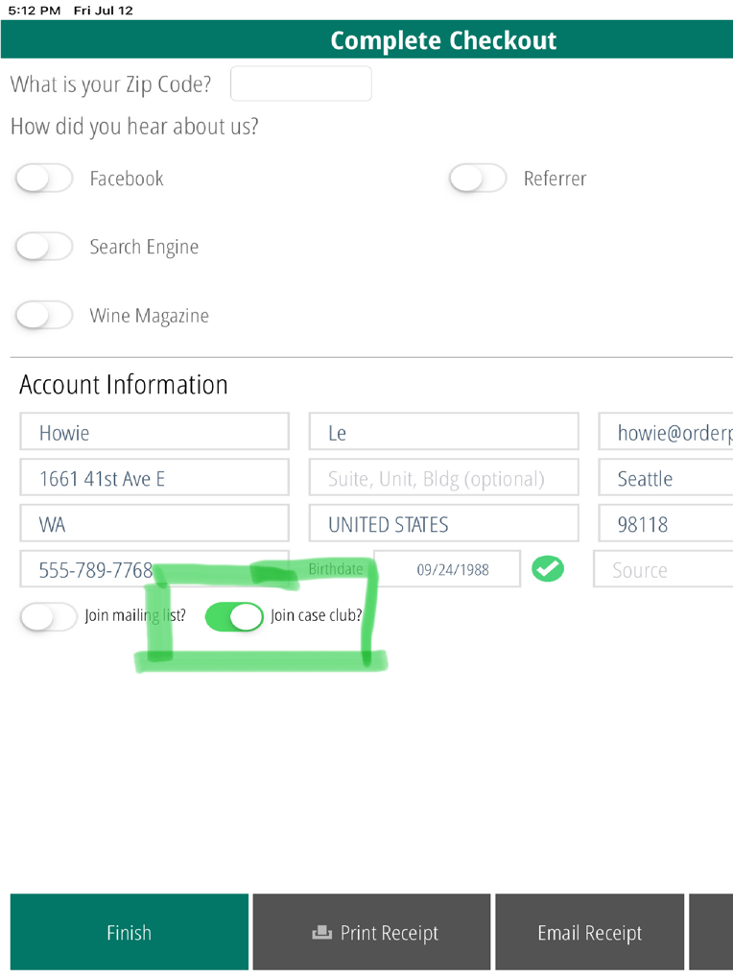
Task: Turn on the Search Engine toggle
Action: point(44,246)
